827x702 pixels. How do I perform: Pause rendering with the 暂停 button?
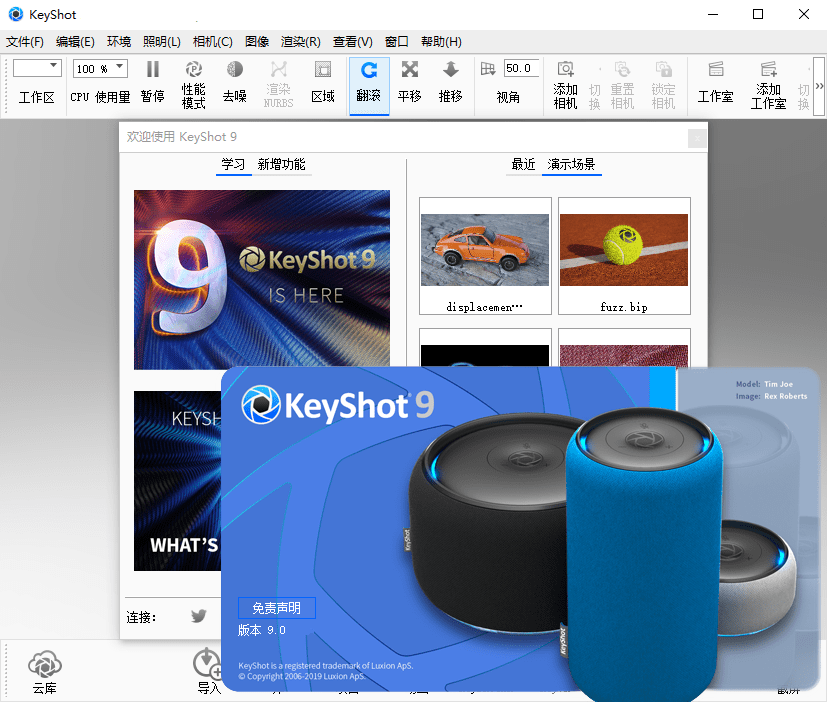152,83
